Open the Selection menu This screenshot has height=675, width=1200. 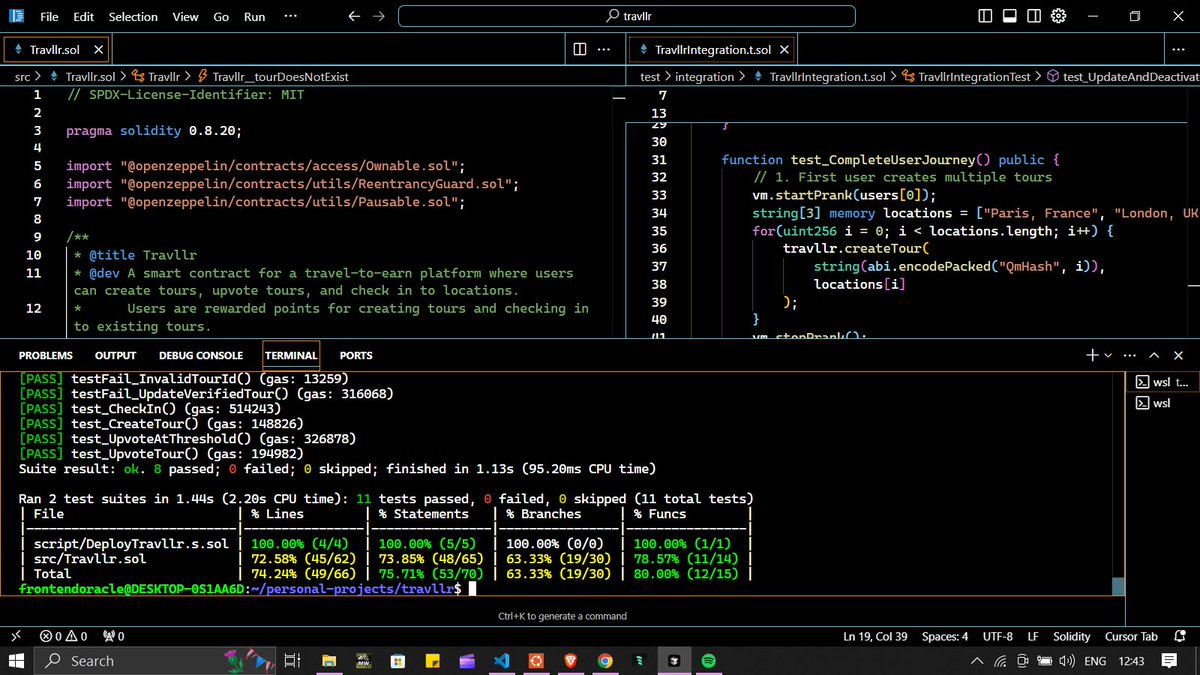(x=133, y=16)
